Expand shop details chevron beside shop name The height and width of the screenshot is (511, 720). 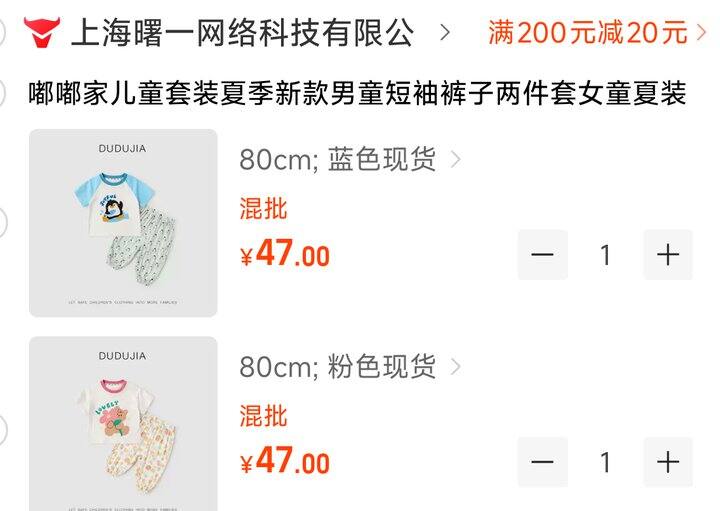pyautogui.click(x=444, y=32)
